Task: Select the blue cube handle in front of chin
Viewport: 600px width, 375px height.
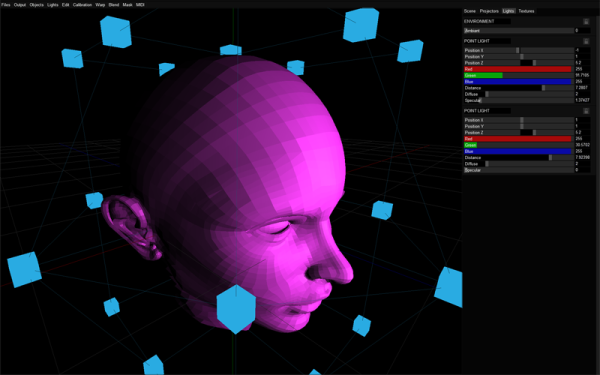Action: 236,309
